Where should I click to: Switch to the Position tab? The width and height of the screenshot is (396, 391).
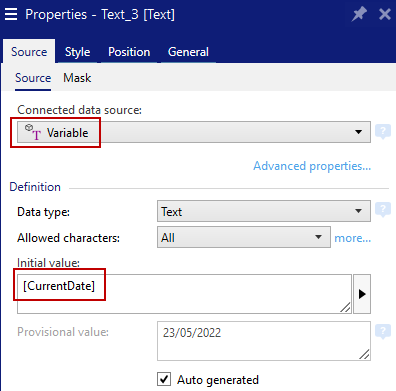pos(129,52)
